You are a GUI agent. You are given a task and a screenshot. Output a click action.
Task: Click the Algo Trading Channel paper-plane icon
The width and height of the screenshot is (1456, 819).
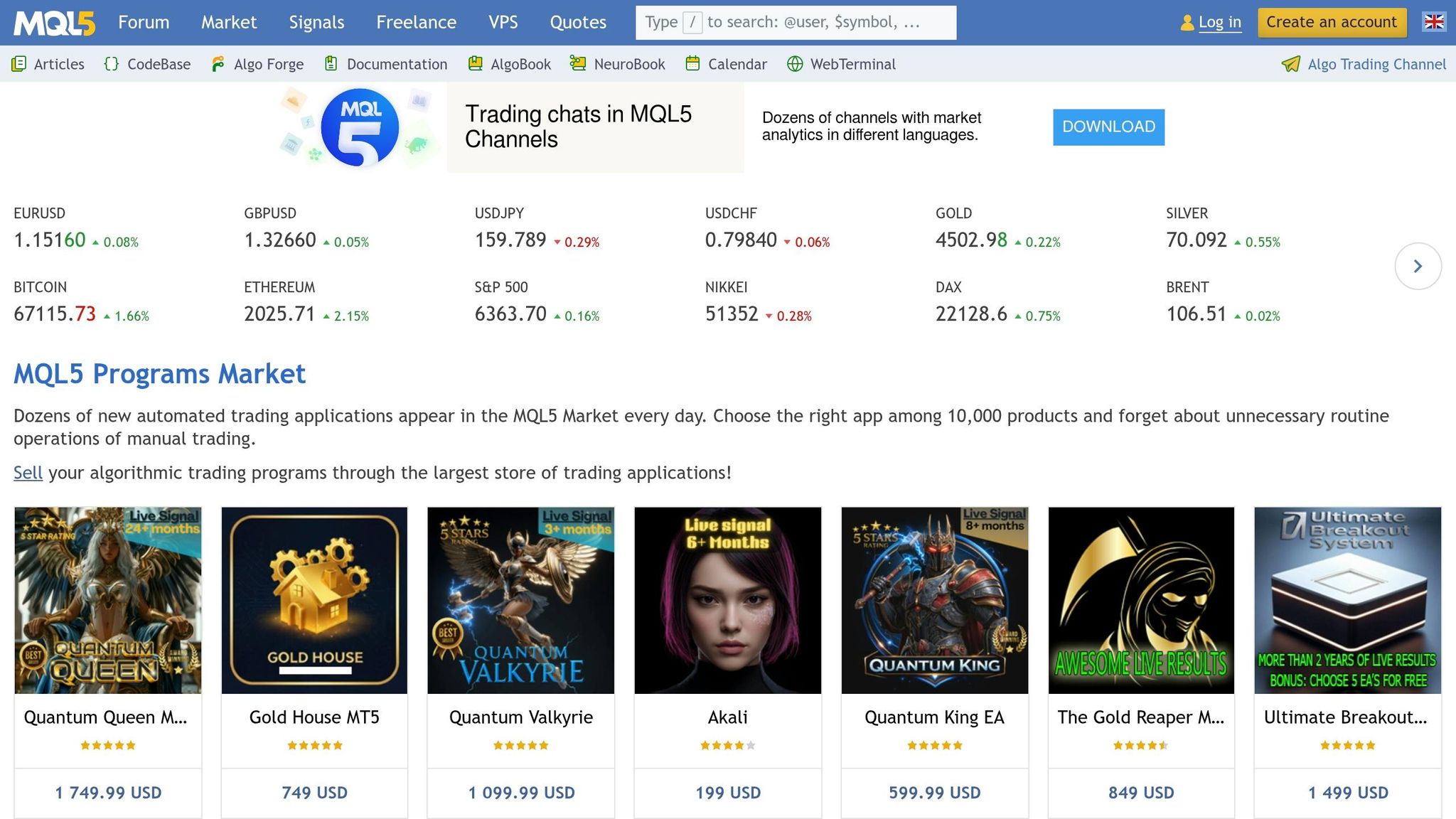tap(1290, 64)
